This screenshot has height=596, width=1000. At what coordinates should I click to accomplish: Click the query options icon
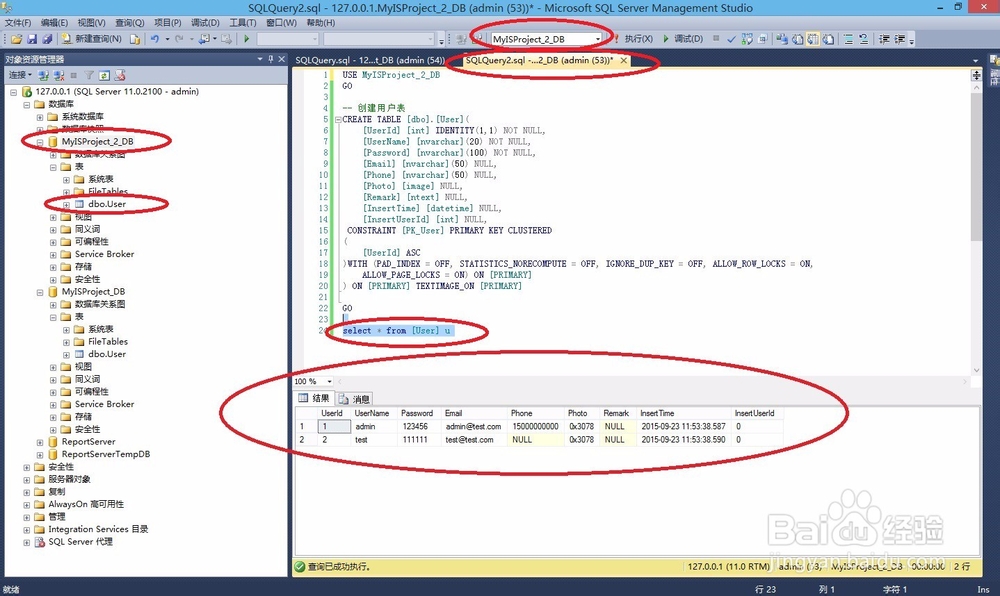762,39
